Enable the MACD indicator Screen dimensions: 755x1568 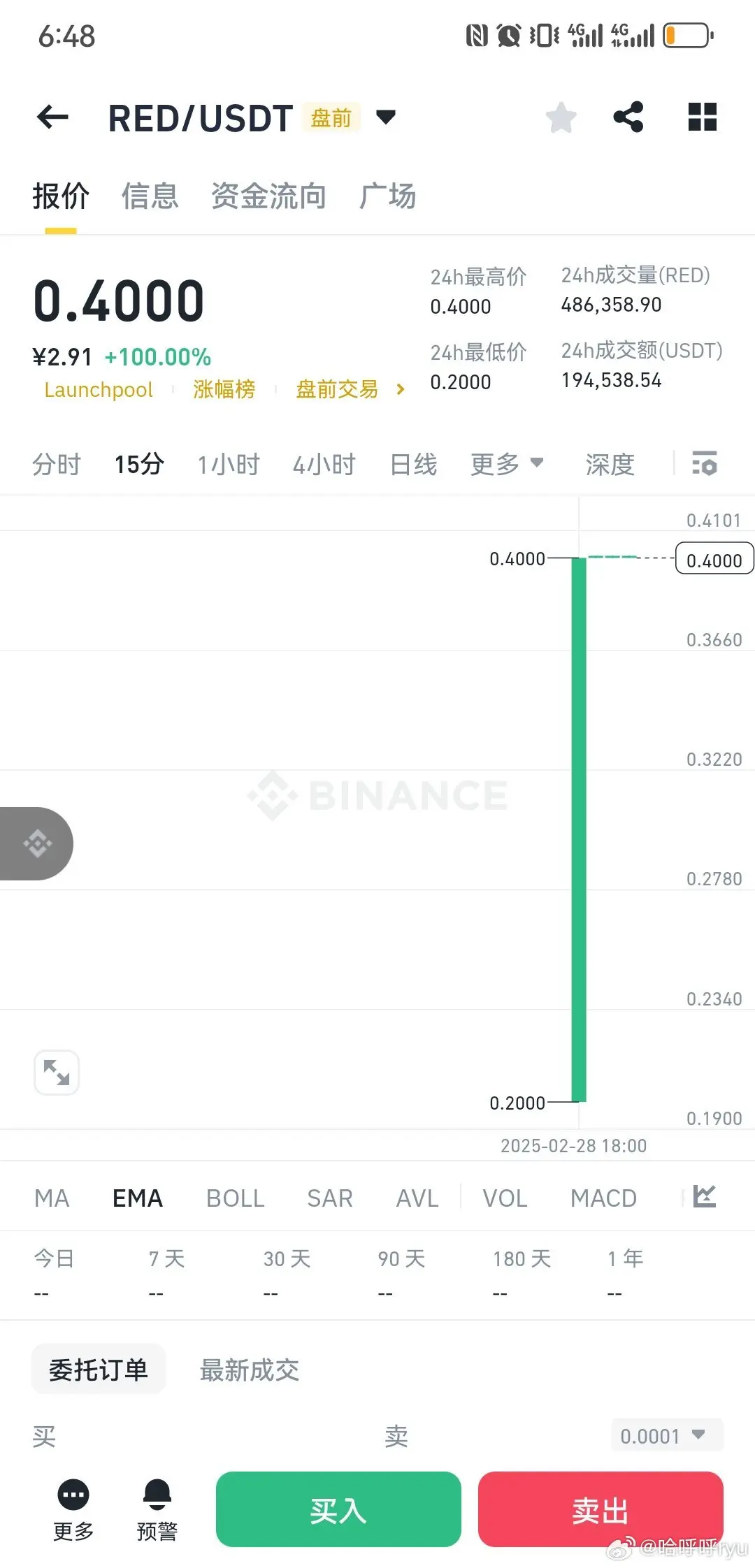click(603, 1198)
